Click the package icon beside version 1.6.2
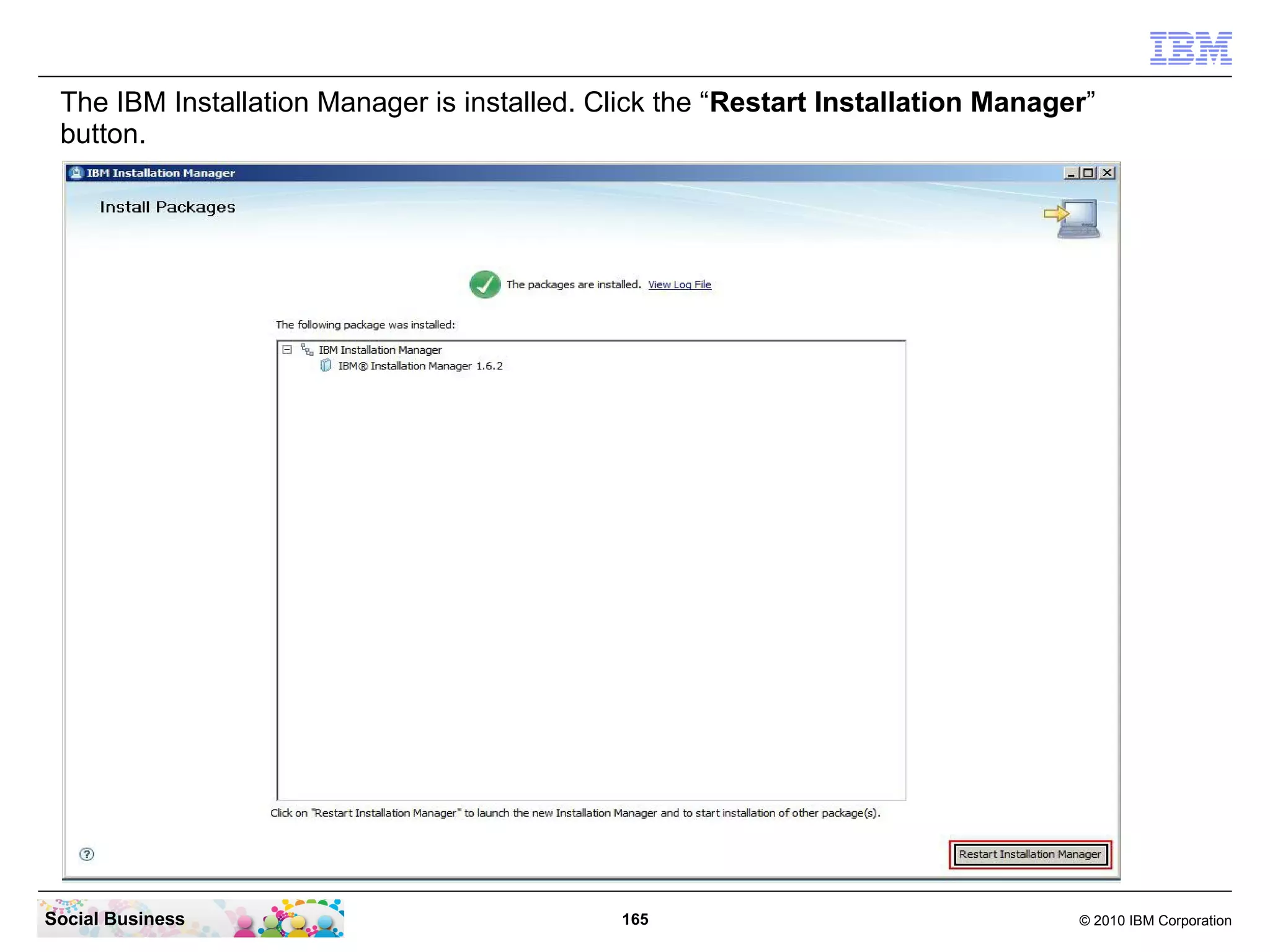Screen dimensions: 1270x952 coord(326,366)
